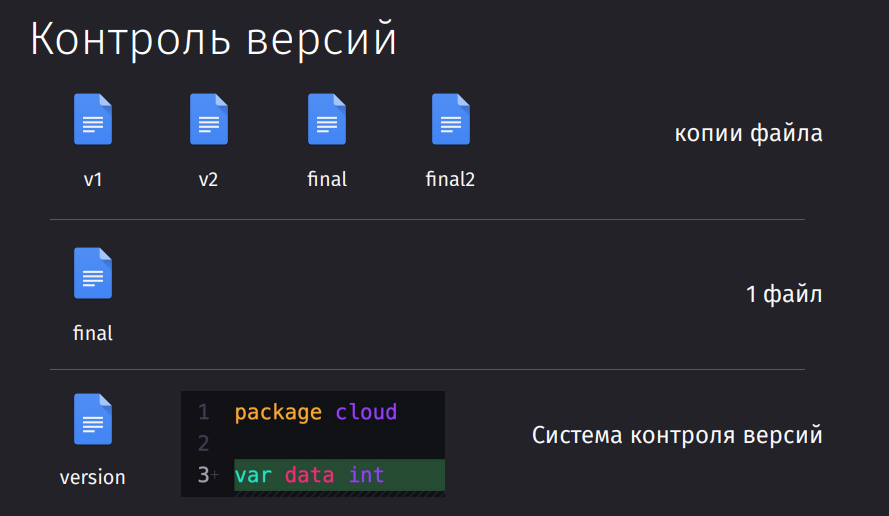The width and height of the screenshot is (889, 516).
Task: Click the final2 file label
Action: click(450, 179)
